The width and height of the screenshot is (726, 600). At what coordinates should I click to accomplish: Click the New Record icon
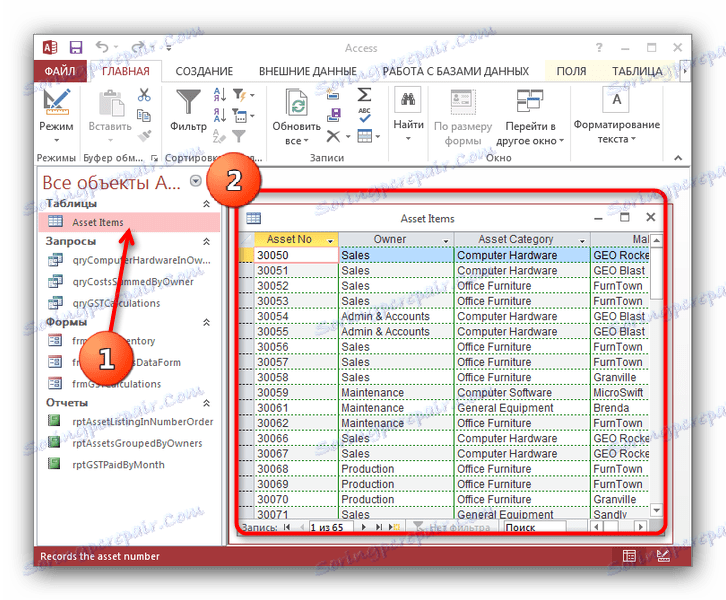pyautogui.click(x=333, y=95)
